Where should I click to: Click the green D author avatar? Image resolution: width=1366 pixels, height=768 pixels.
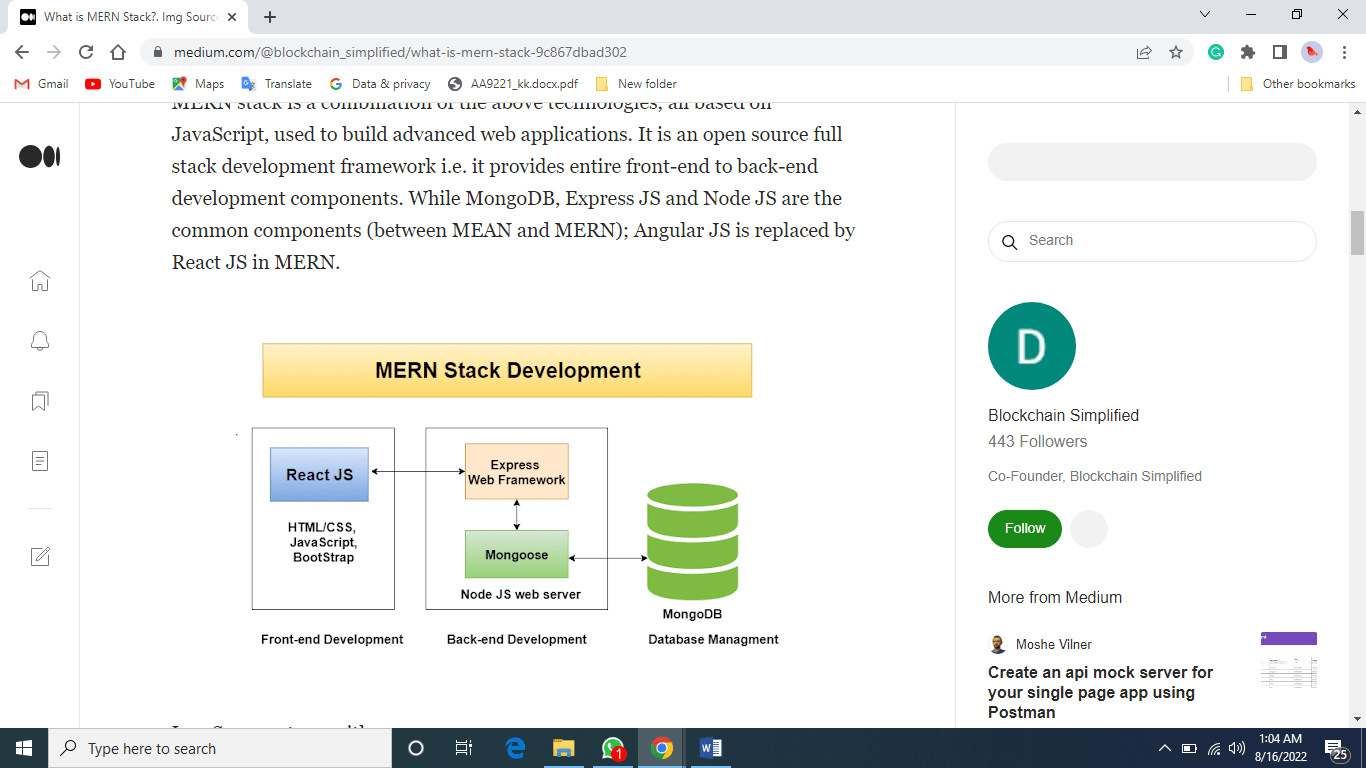tap(1032, 346)
